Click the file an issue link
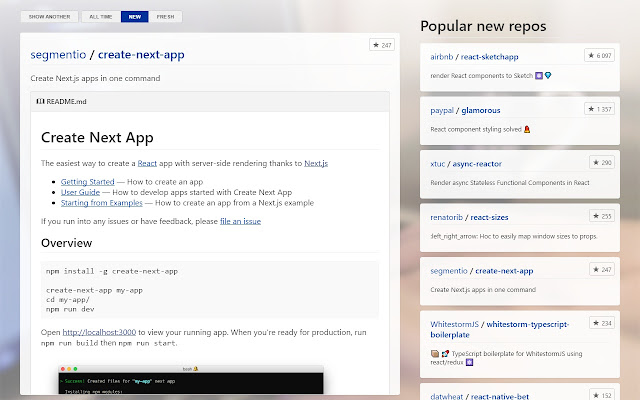This screenshot has width=640, height=400. (240, 221)
